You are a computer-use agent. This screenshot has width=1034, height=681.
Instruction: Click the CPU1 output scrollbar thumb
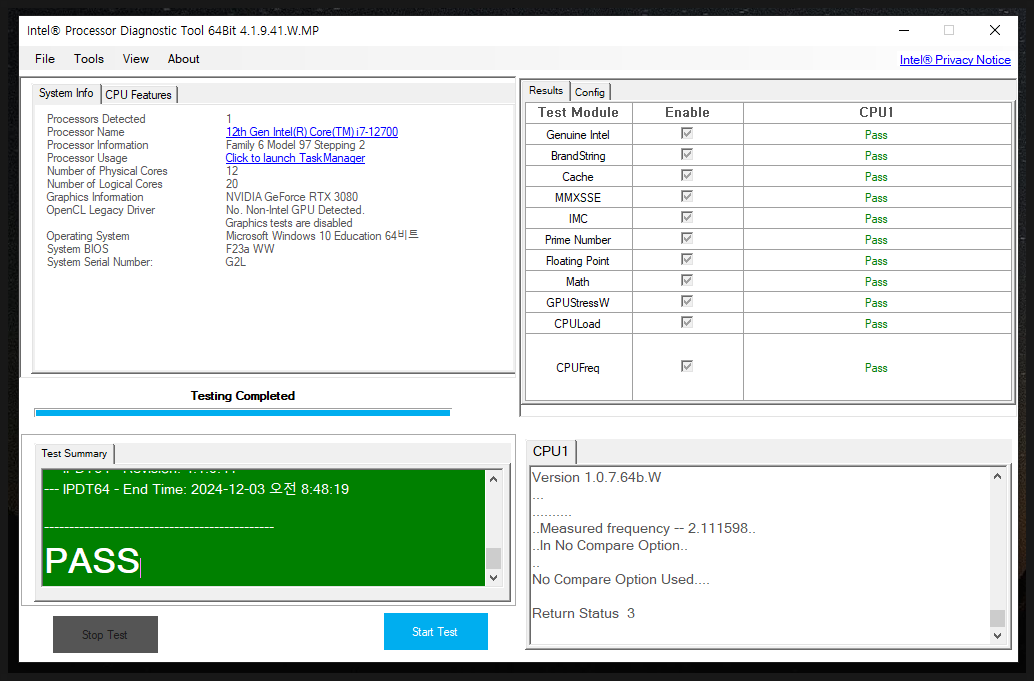coord(998,618)
